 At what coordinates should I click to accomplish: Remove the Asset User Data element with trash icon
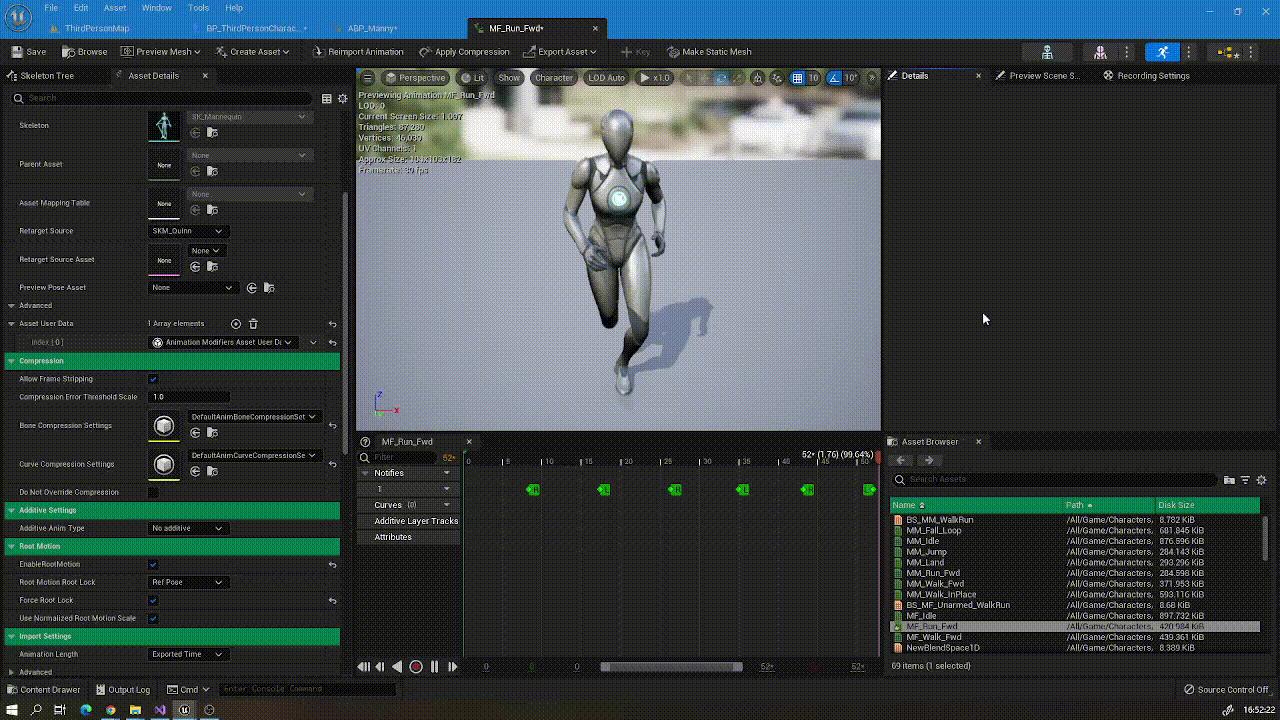tap(253, 324)
